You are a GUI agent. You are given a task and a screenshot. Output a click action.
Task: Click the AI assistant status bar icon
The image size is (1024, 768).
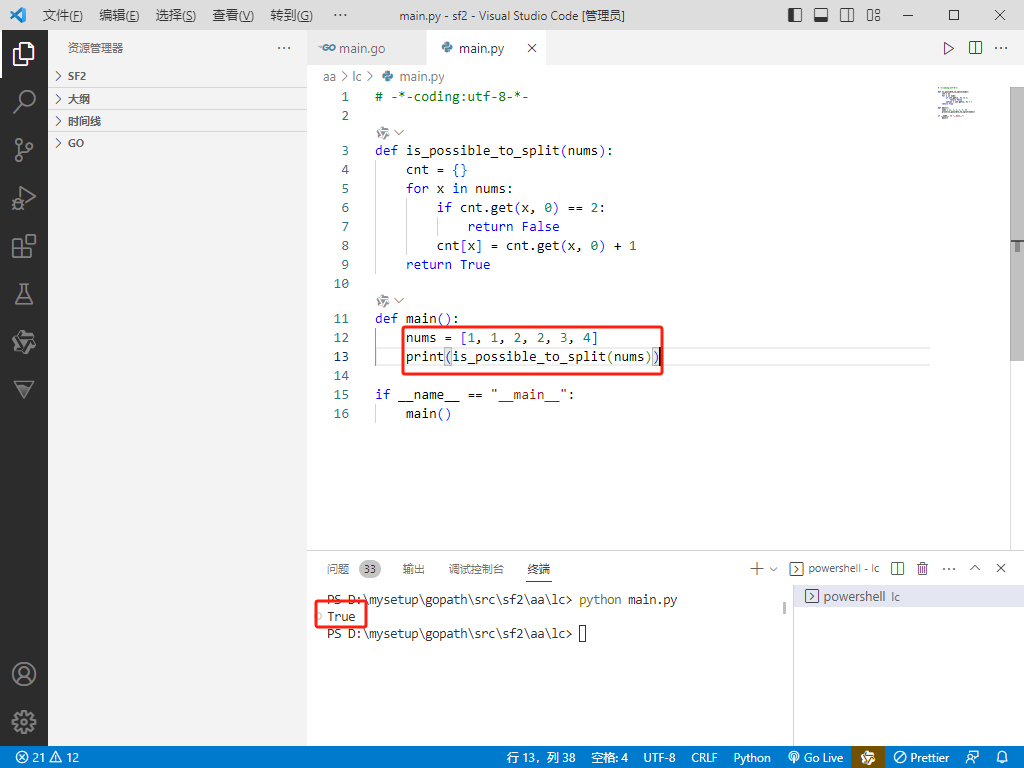pos(868,758)
